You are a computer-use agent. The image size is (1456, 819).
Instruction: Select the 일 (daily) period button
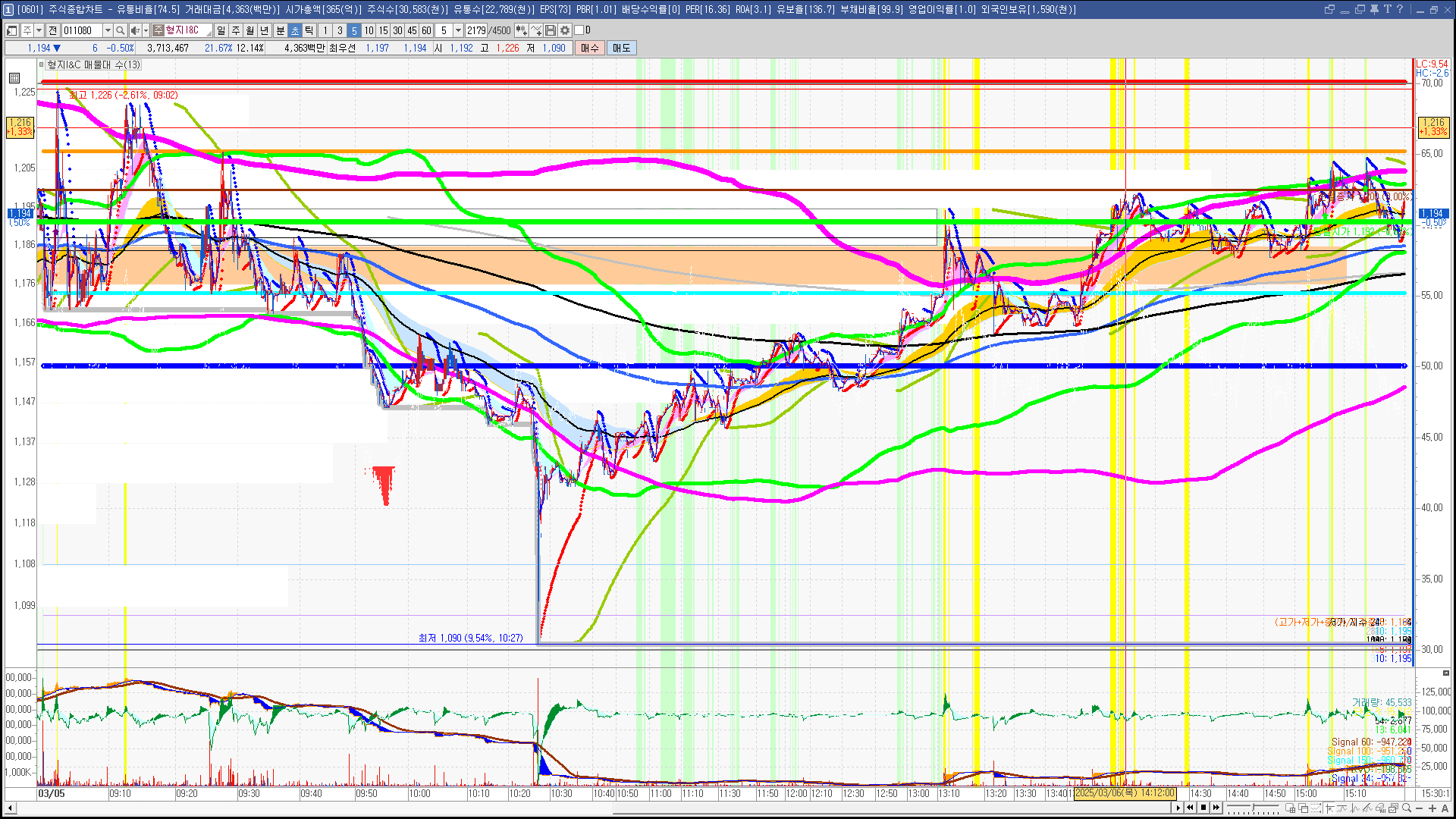[x=221, y=30]
